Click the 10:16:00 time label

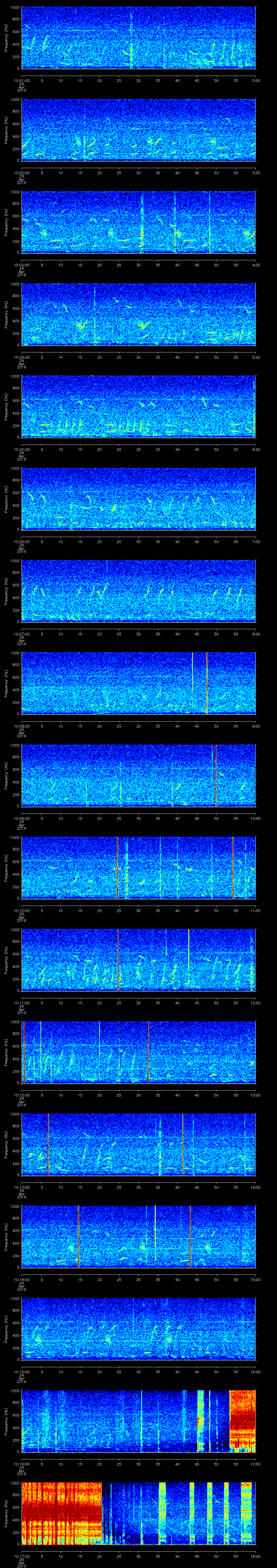coord(21,1463)
